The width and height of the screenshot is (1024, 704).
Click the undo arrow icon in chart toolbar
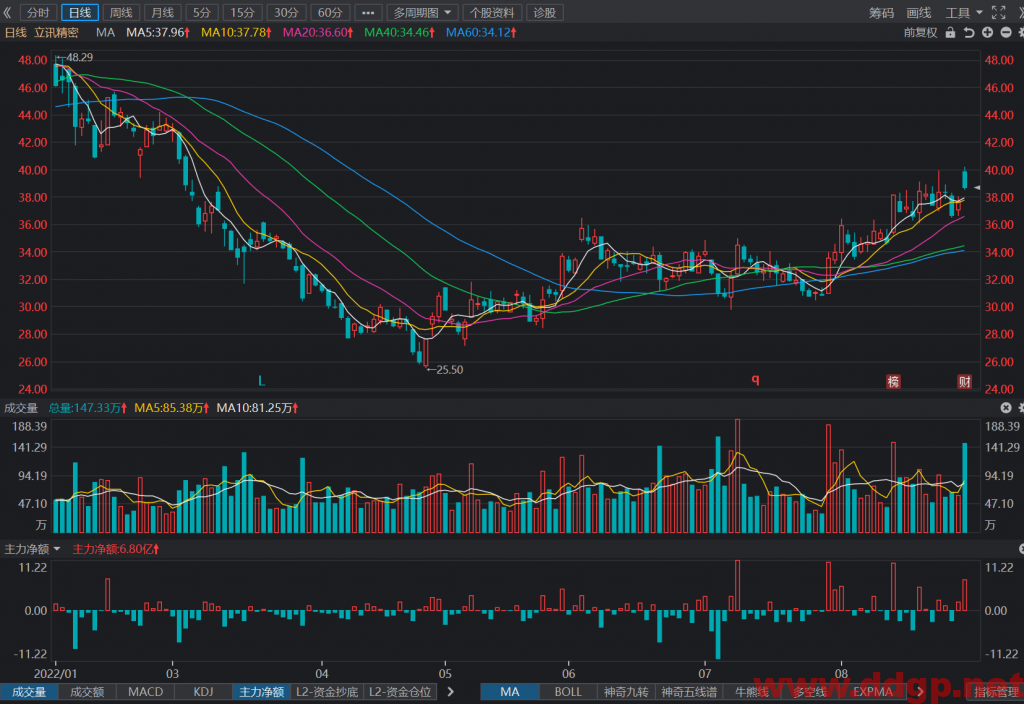(969, 33)
